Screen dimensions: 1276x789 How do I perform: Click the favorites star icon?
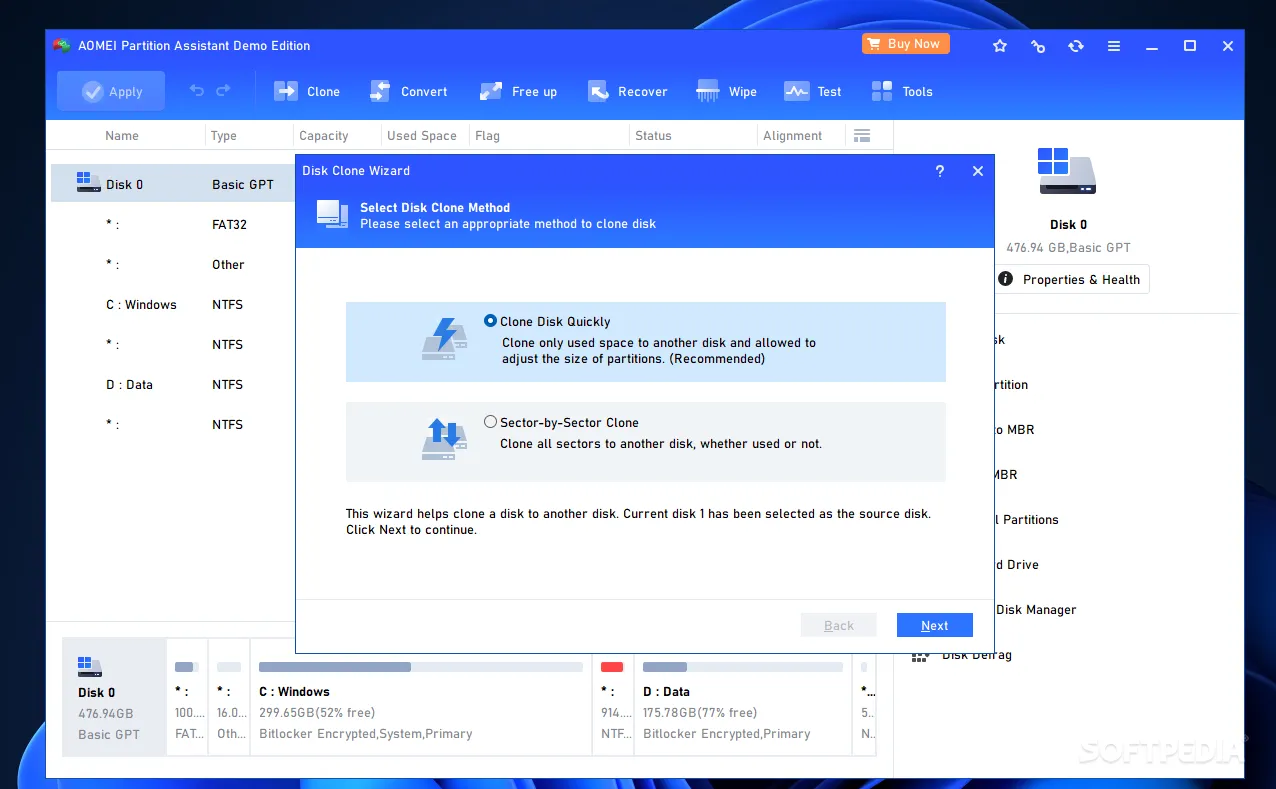(x=999, y=46)
